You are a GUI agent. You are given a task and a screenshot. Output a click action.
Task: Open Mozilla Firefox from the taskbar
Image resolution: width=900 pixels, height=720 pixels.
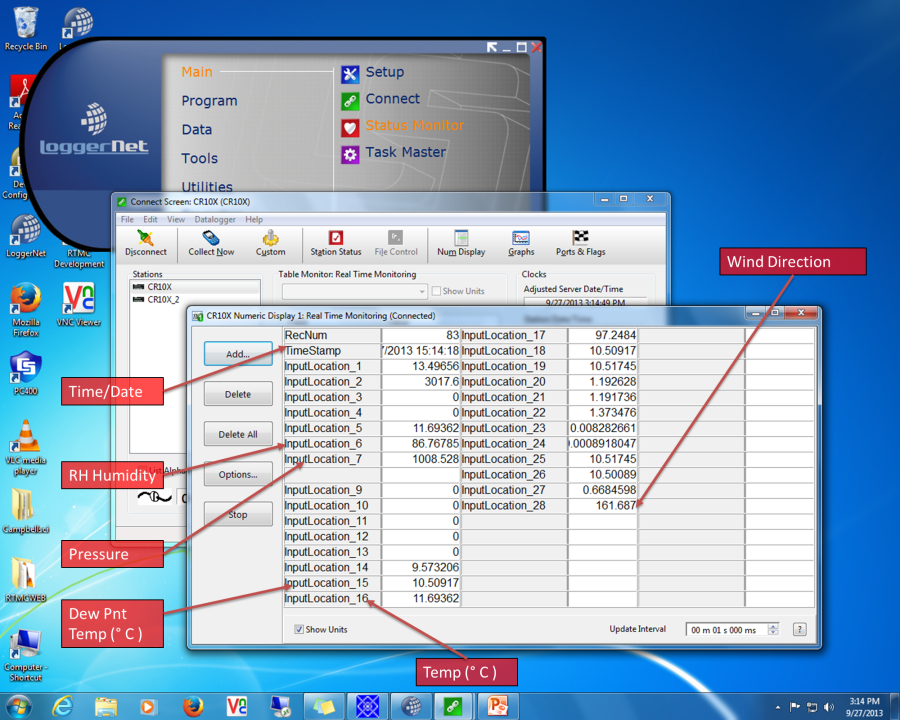click(x=193, y=706)
